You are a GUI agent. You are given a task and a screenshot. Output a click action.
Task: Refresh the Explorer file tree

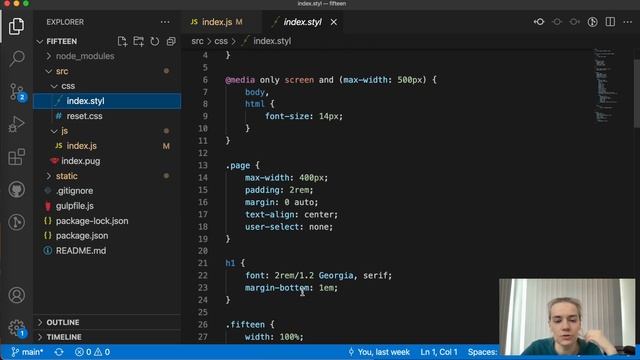click(x=155, y=41)
